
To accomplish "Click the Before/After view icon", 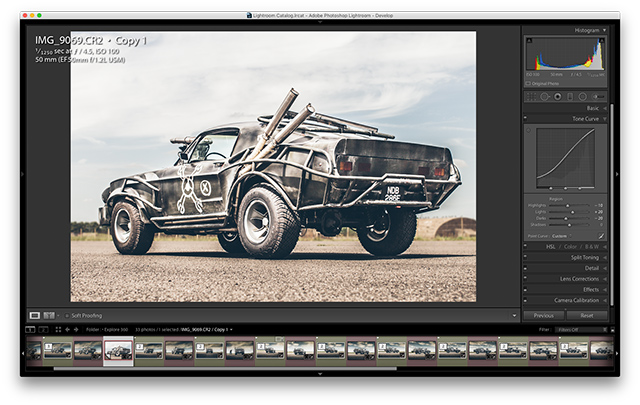I will click(x=48, y=315).
